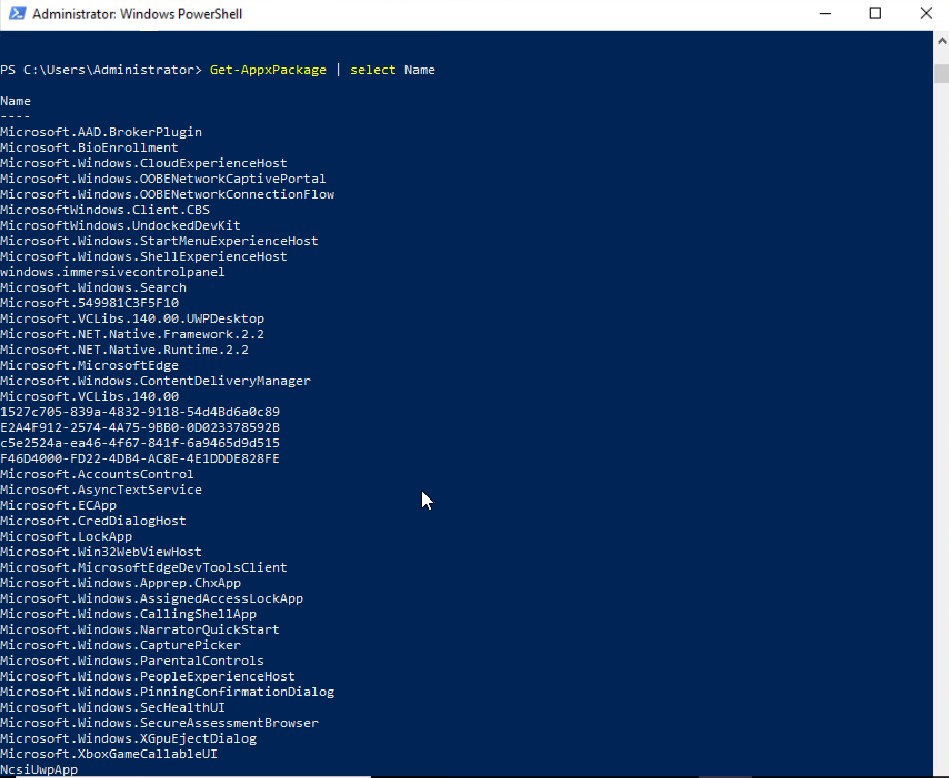This screenshot has height=778, width=949.
Task: Click the vertical scrollbar thumb
Action: click(x=941, y=73)
